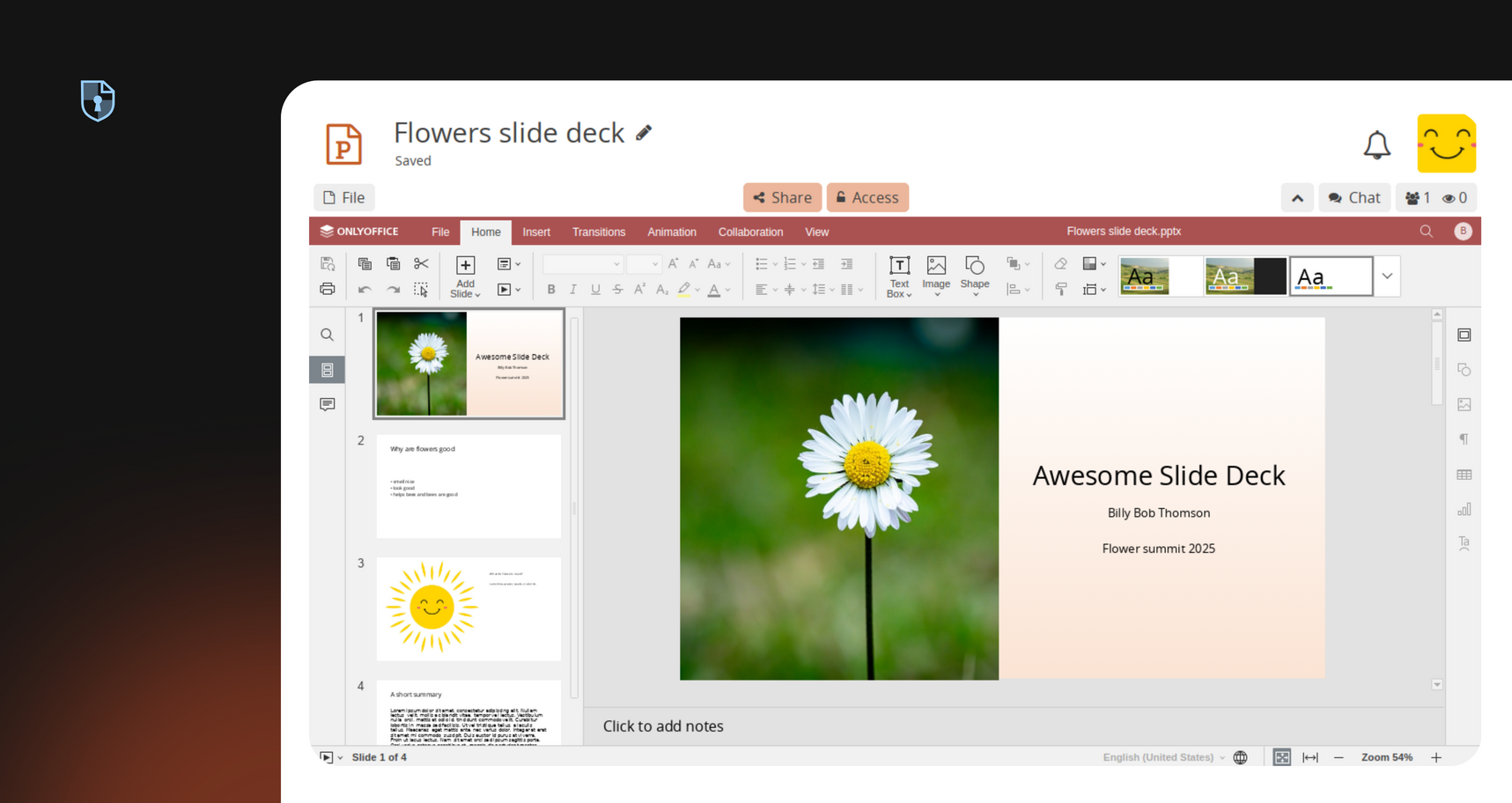1512x803 pixels.
Task: Toggle the slide thumbnails panel
Action: 328,370
